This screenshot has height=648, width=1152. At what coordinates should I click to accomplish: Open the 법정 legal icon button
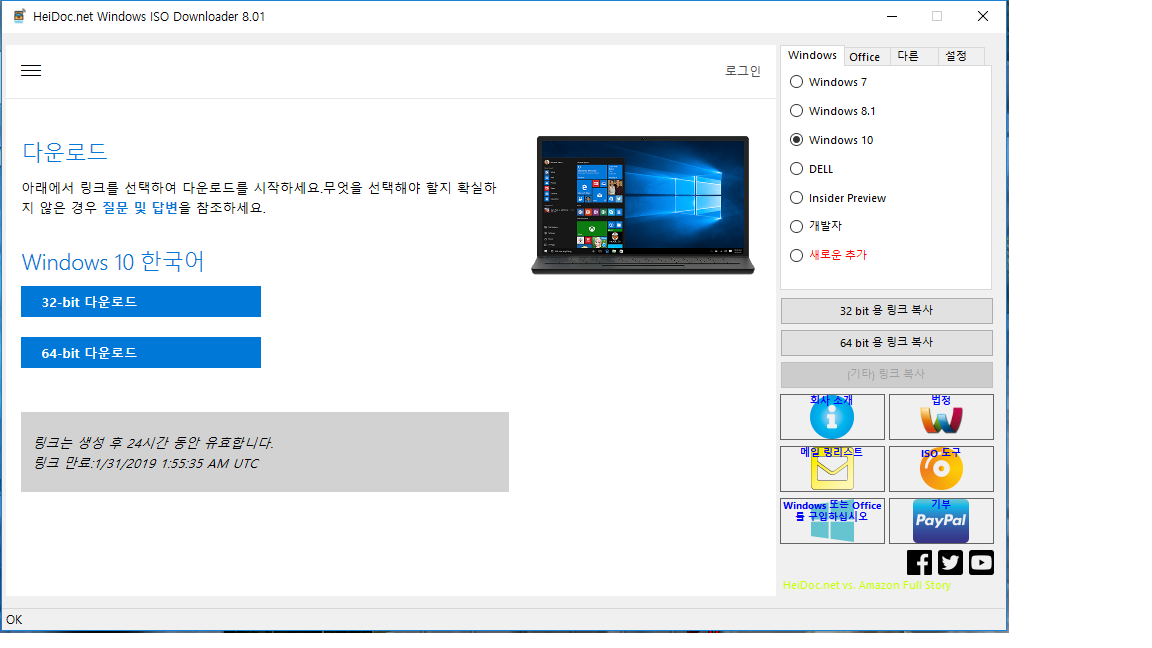[941, 417]
